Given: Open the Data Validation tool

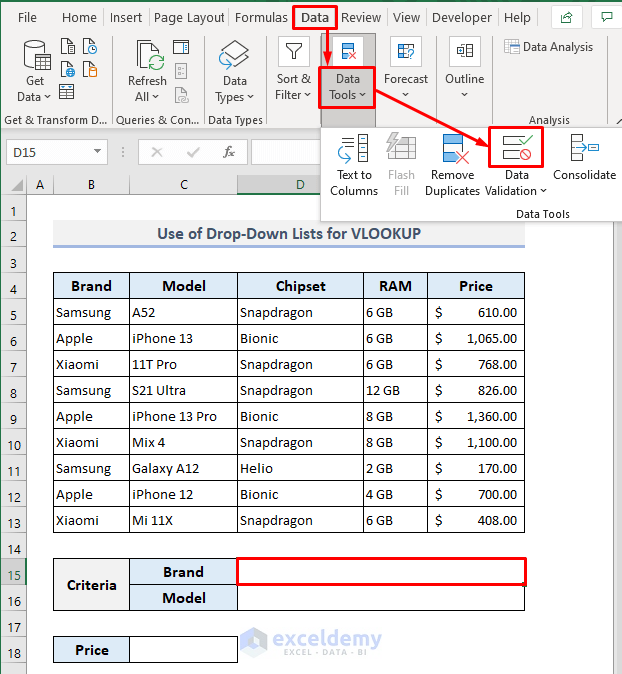Looking at the screenshot, I should [x=515, y=149].
